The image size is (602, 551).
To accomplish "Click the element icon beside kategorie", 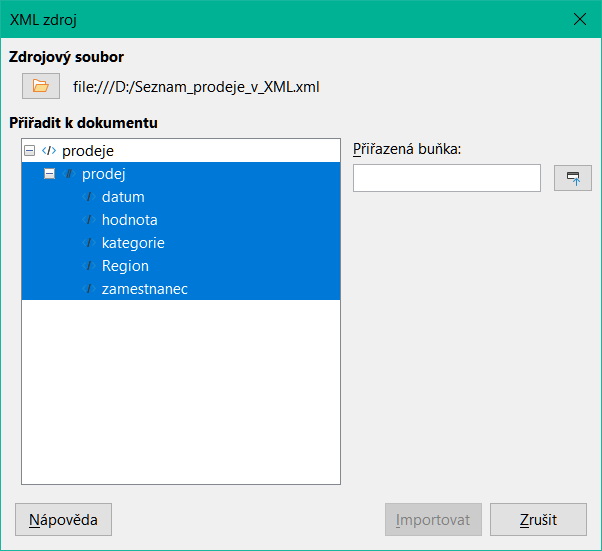I will tap(89, 243).
